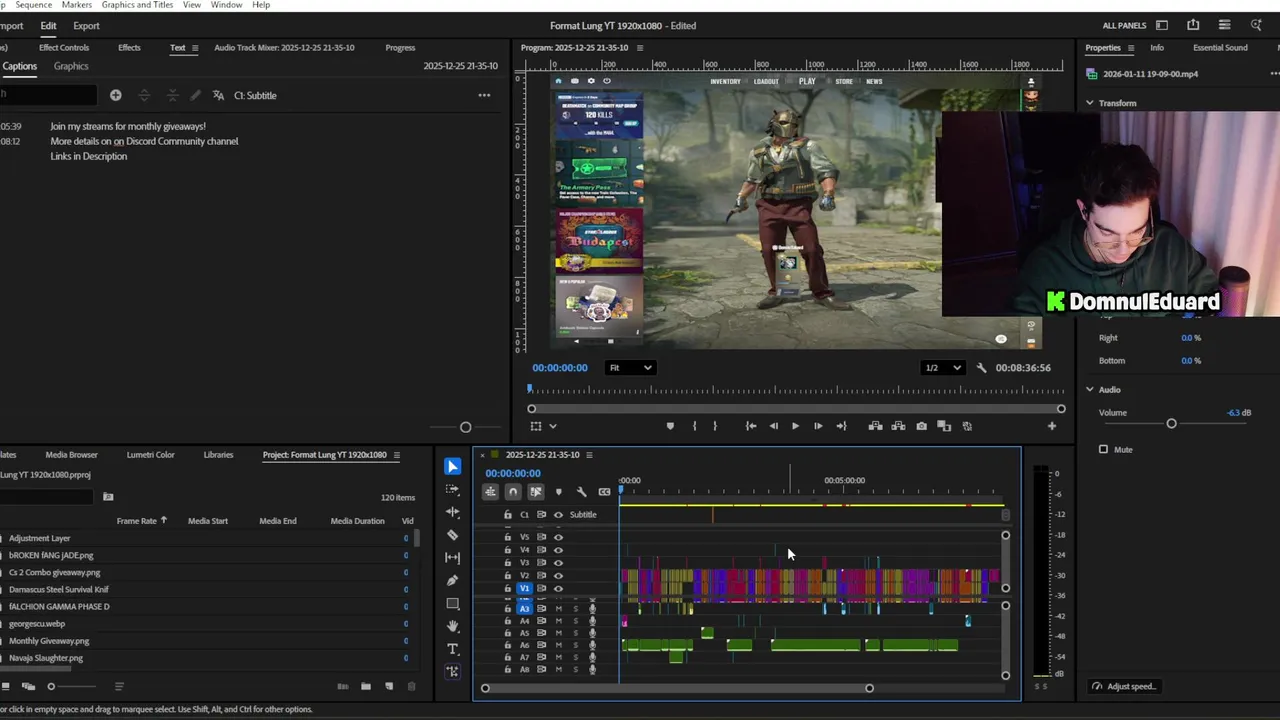1280x720 pixels.
Task: Switch to the Lumetri Color tab
Action: pos(150,455)
